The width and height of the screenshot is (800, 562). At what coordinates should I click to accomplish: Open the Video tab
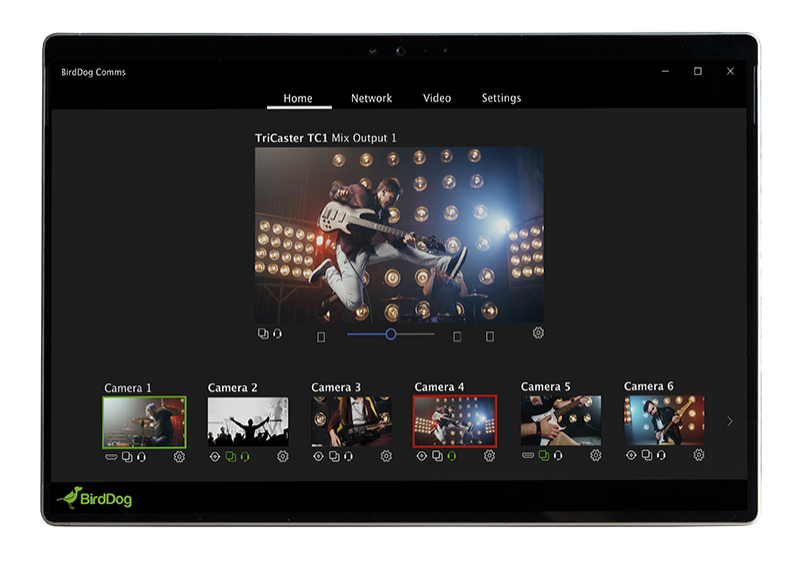[437, 98]
